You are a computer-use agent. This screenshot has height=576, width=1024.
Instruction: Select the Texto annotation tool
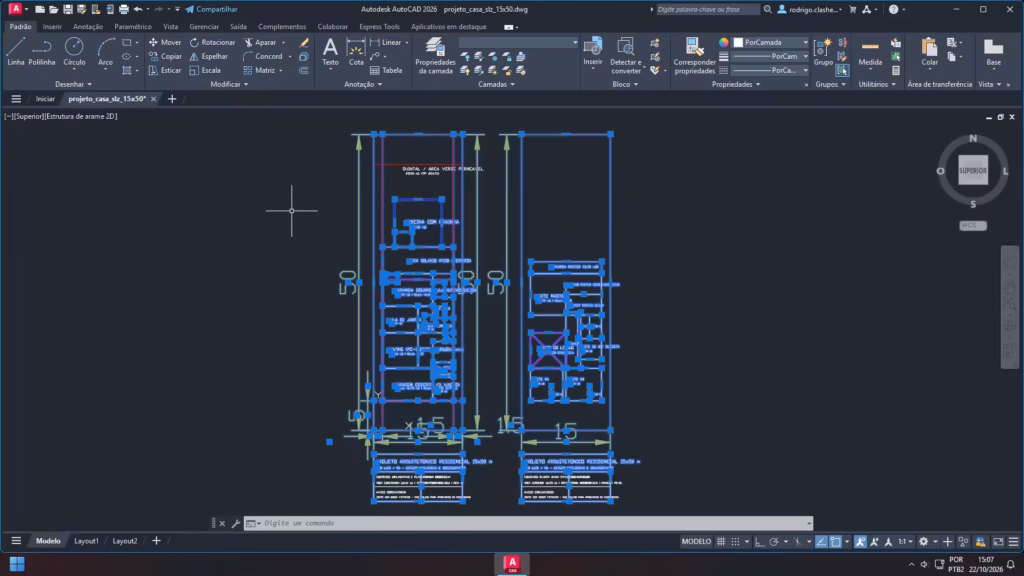(x=330, y=52)
